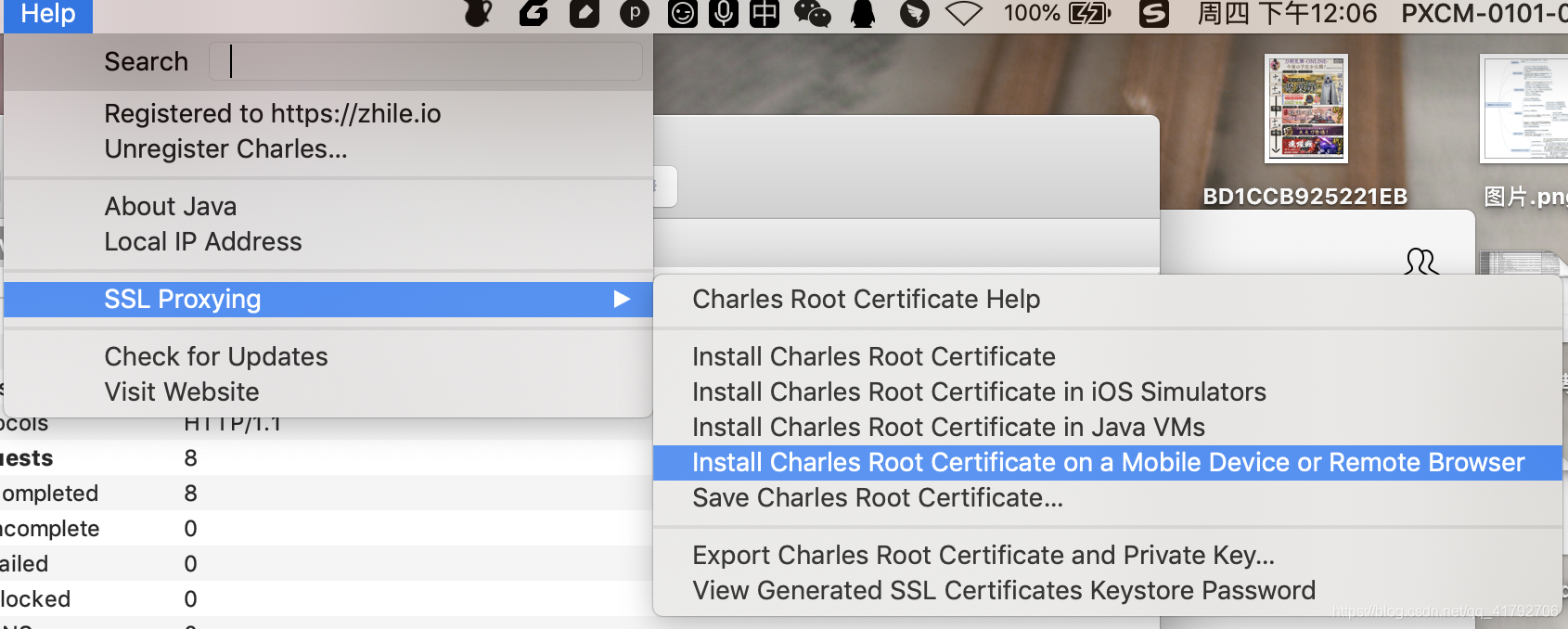Choose Check for Updates
The width and height of the screenshot is (1568, 629).
(216, 356)
